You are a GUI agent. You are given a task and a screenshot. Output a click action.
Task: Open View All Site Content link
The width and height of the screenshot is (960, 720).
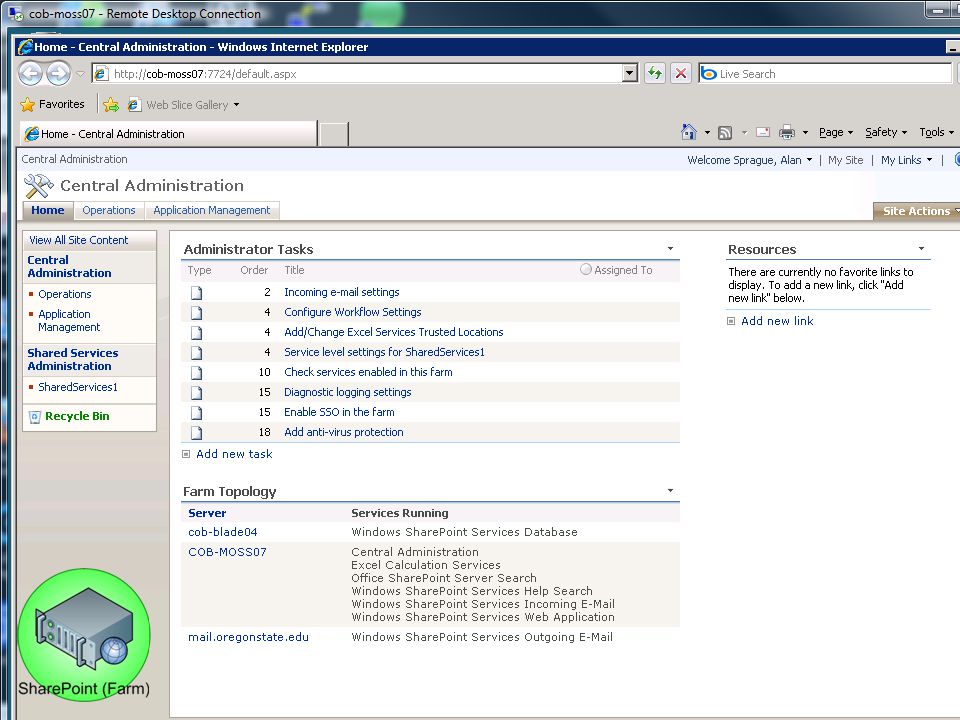tap(78, 240)
